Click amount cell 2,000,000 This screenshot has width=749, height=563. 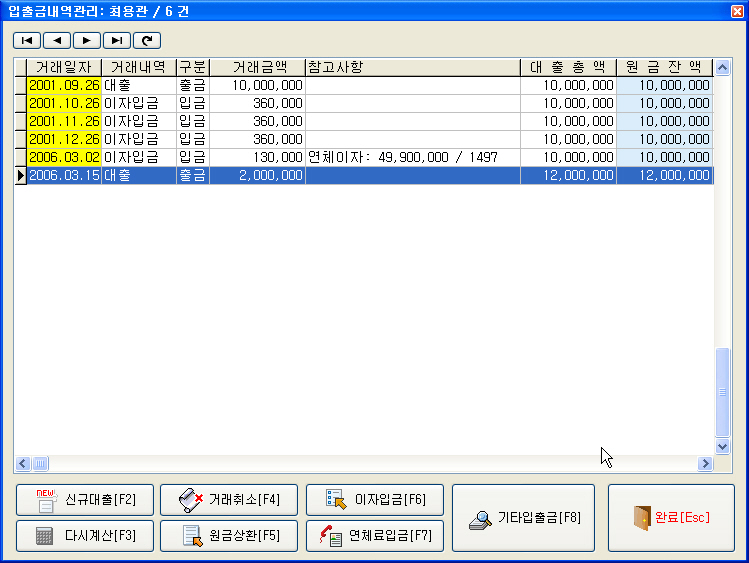coord(257,176)
